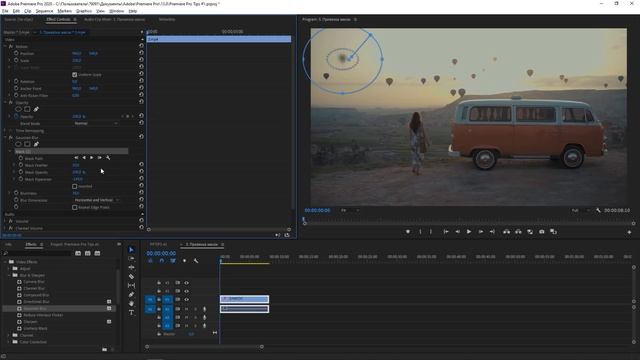Toggle the Motion fx on/off switch
Screen dimensions: 640x360
11,47
